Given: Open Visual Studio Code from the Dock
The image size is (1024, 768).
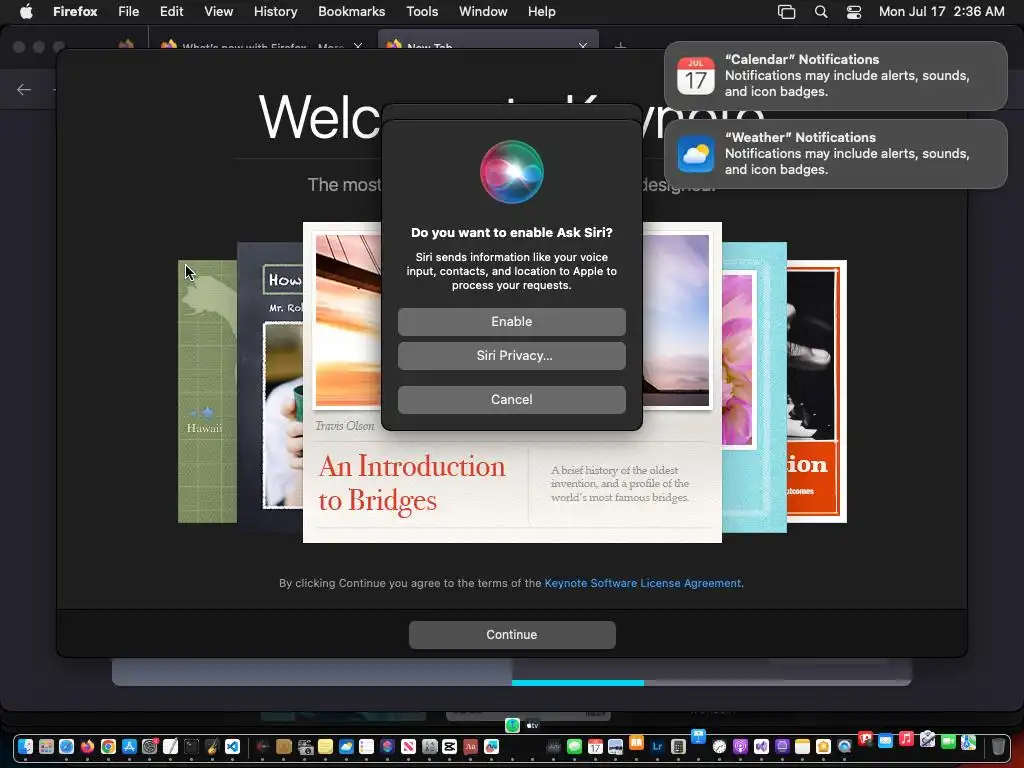Looking at the screenshot, I should [232, 746].
